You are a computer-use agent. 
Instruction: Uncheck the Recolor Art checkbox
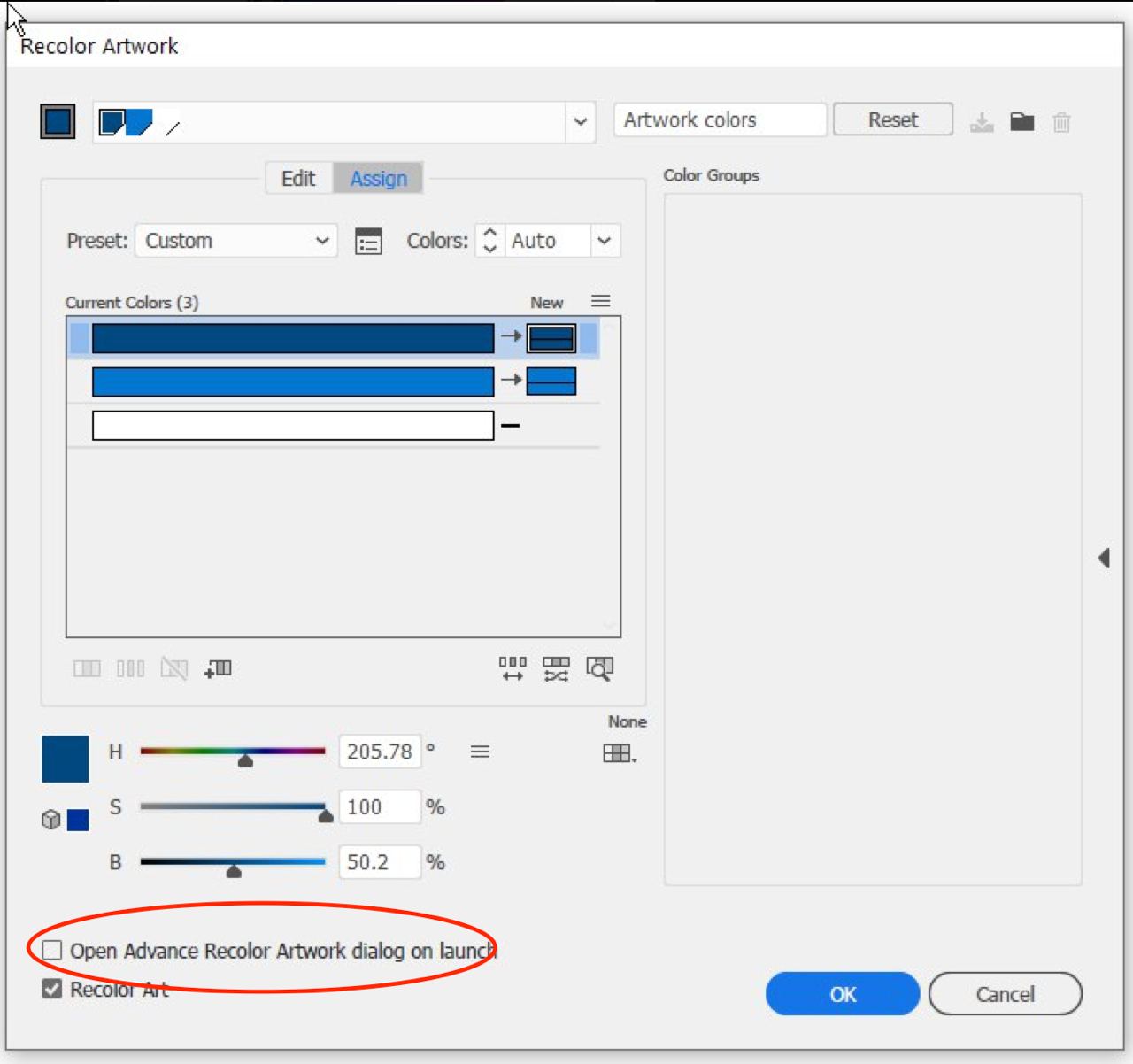click(x=52, y=989)
